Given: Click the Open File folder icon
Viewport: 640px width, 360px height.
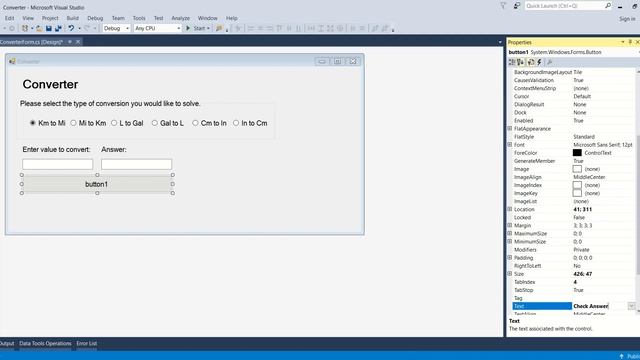Looking at the screenshot, I should click(x=39, y=28).
